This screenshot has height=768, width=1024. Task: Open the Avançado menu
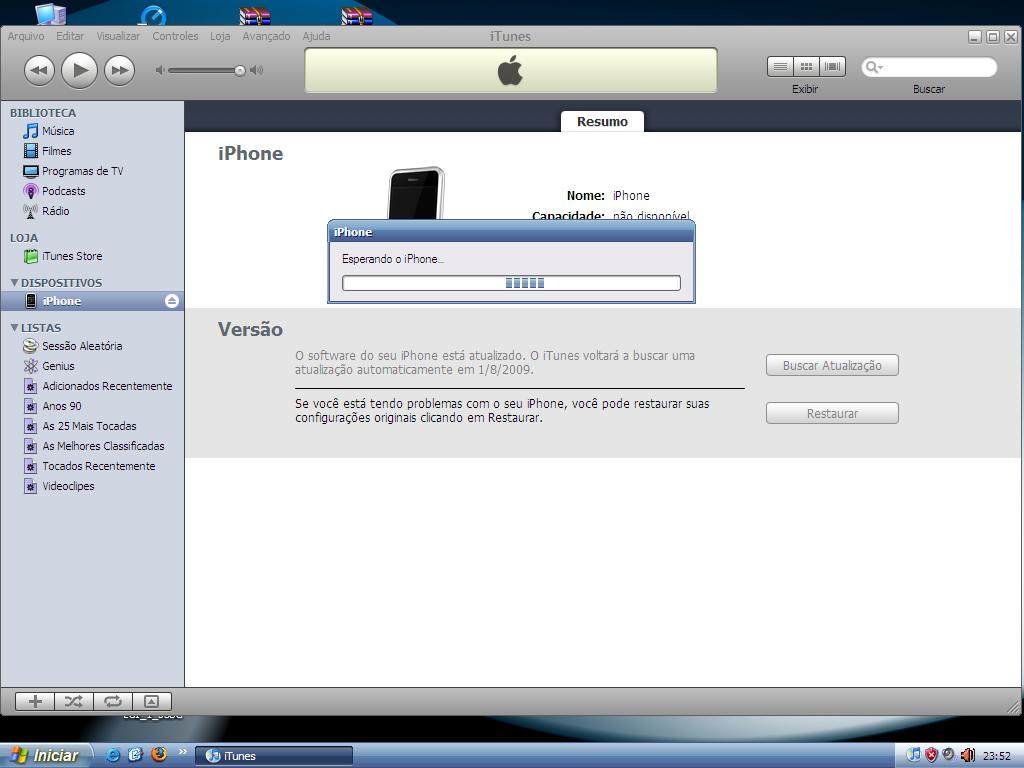[x=266, y=36]
